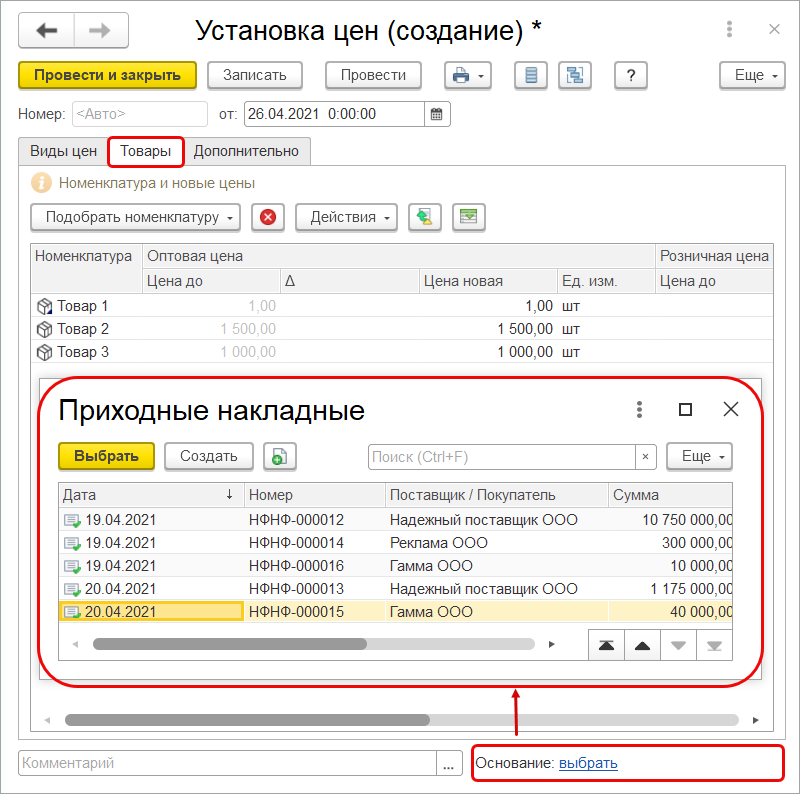
Task: Switch to the Виды цен tab
Action: click(x=63, y=151)
